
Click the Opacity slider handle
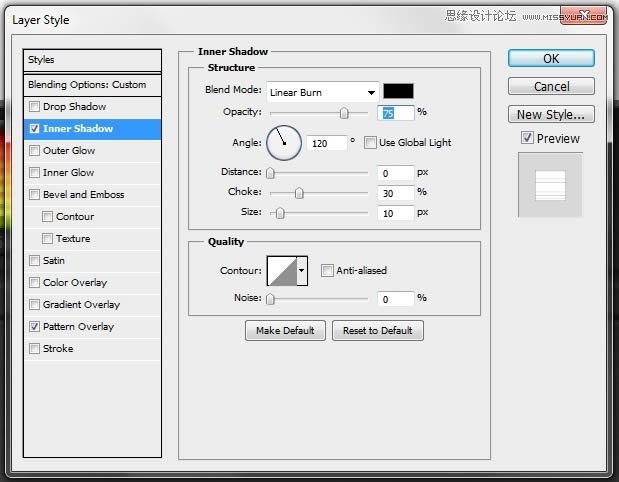pos(344,113)
